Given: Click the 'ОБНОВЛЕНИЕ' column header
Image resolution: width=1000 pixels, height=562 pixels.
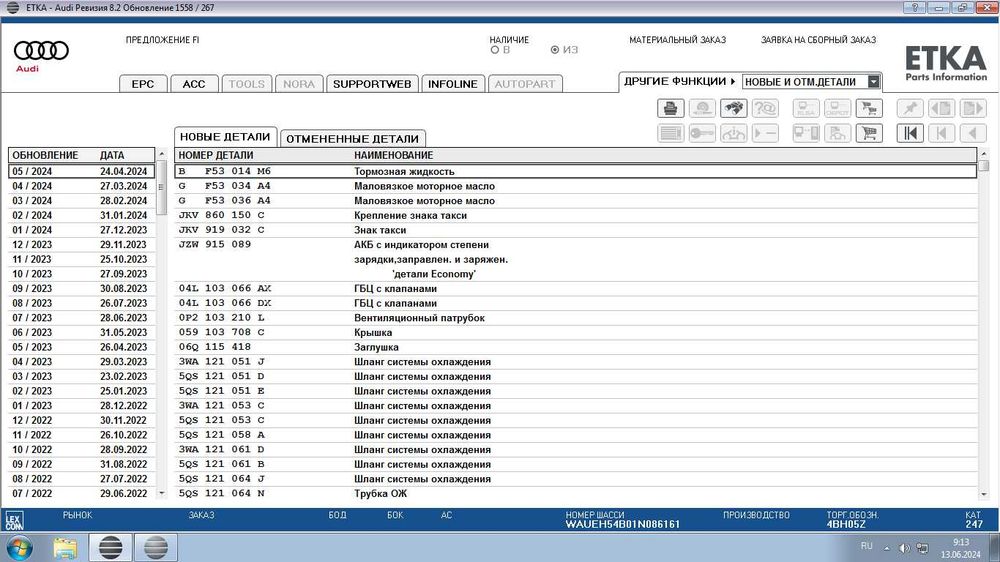Looking at the screenshot, I should tap(45, 155).
